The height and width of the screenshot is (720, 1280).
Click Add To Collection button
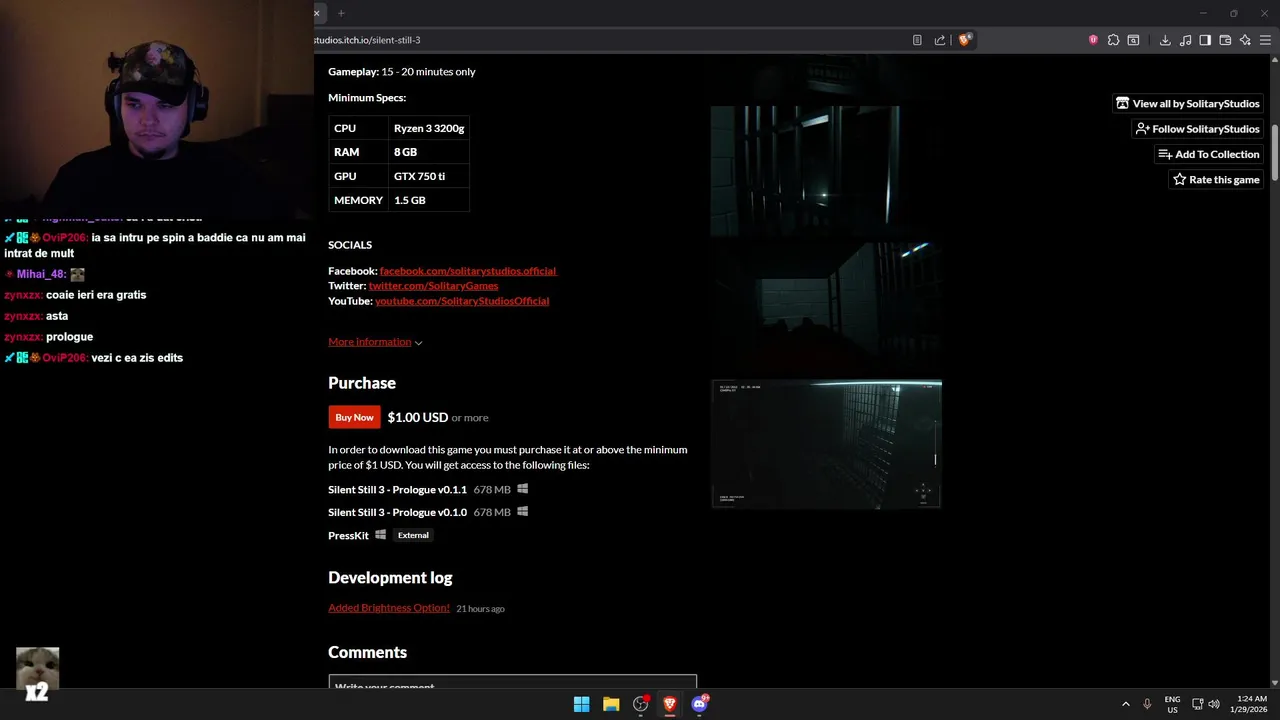pos(1209,154)
